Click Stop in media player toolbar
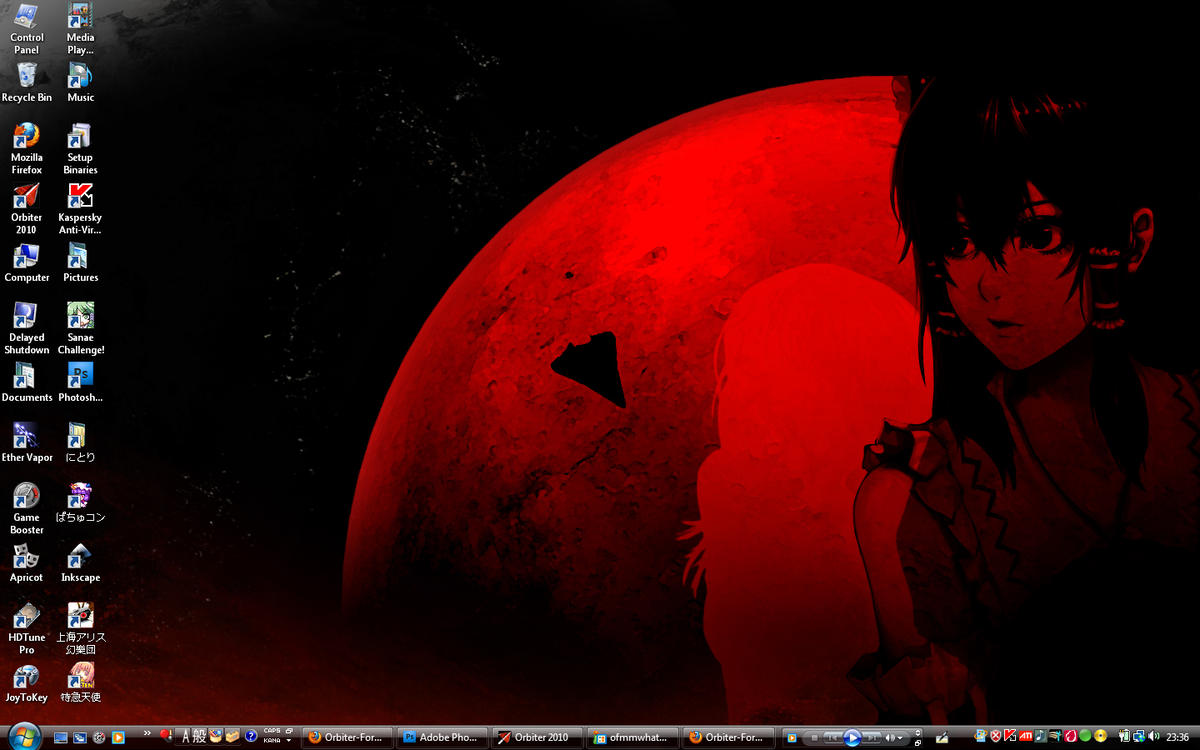 click(x=815, y=738)
